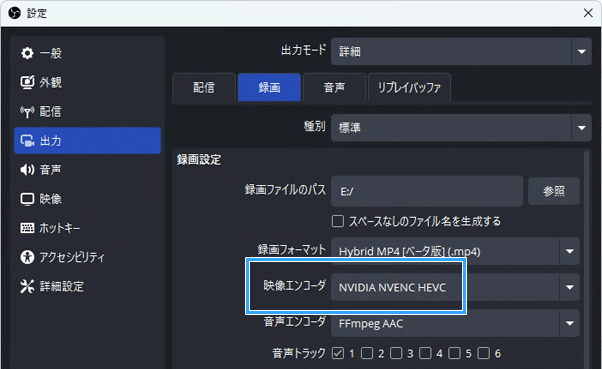This screenshot has width=602, height=369.
Task: Select 出力 in the left sidebar
Action: click(x=88, y=141)
